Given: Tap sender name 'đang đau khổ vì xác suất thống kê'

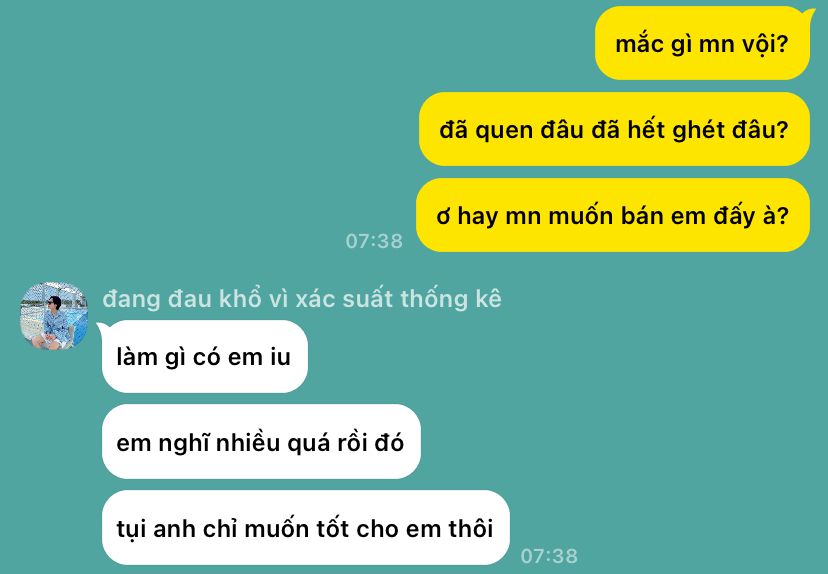Looking at the screenshot, I should [302, 299].
